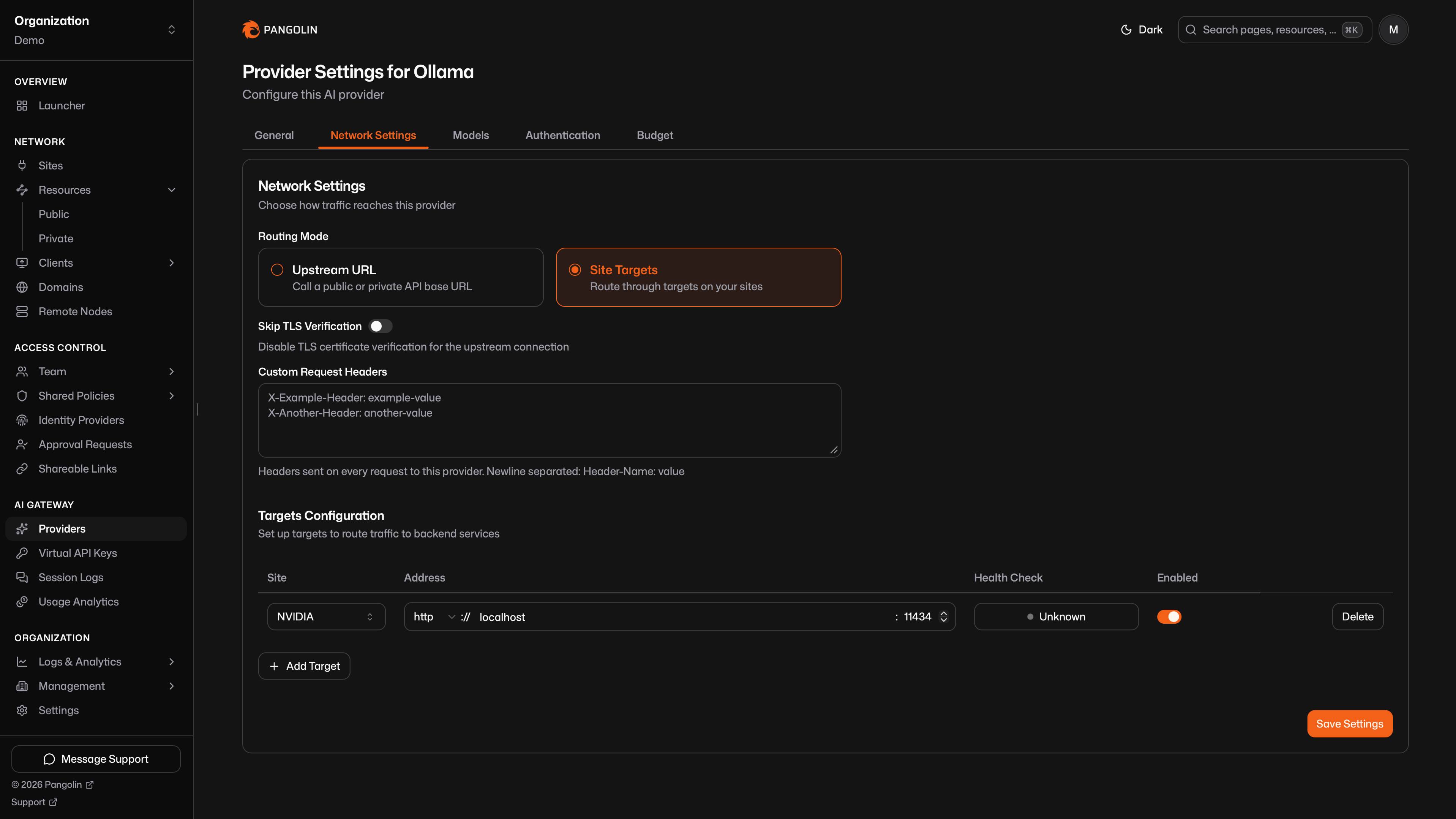This screenshot has height=819, width=1456.
Task: Click the Management building icon
Action: pyautogui.click(x=22, y=686)
